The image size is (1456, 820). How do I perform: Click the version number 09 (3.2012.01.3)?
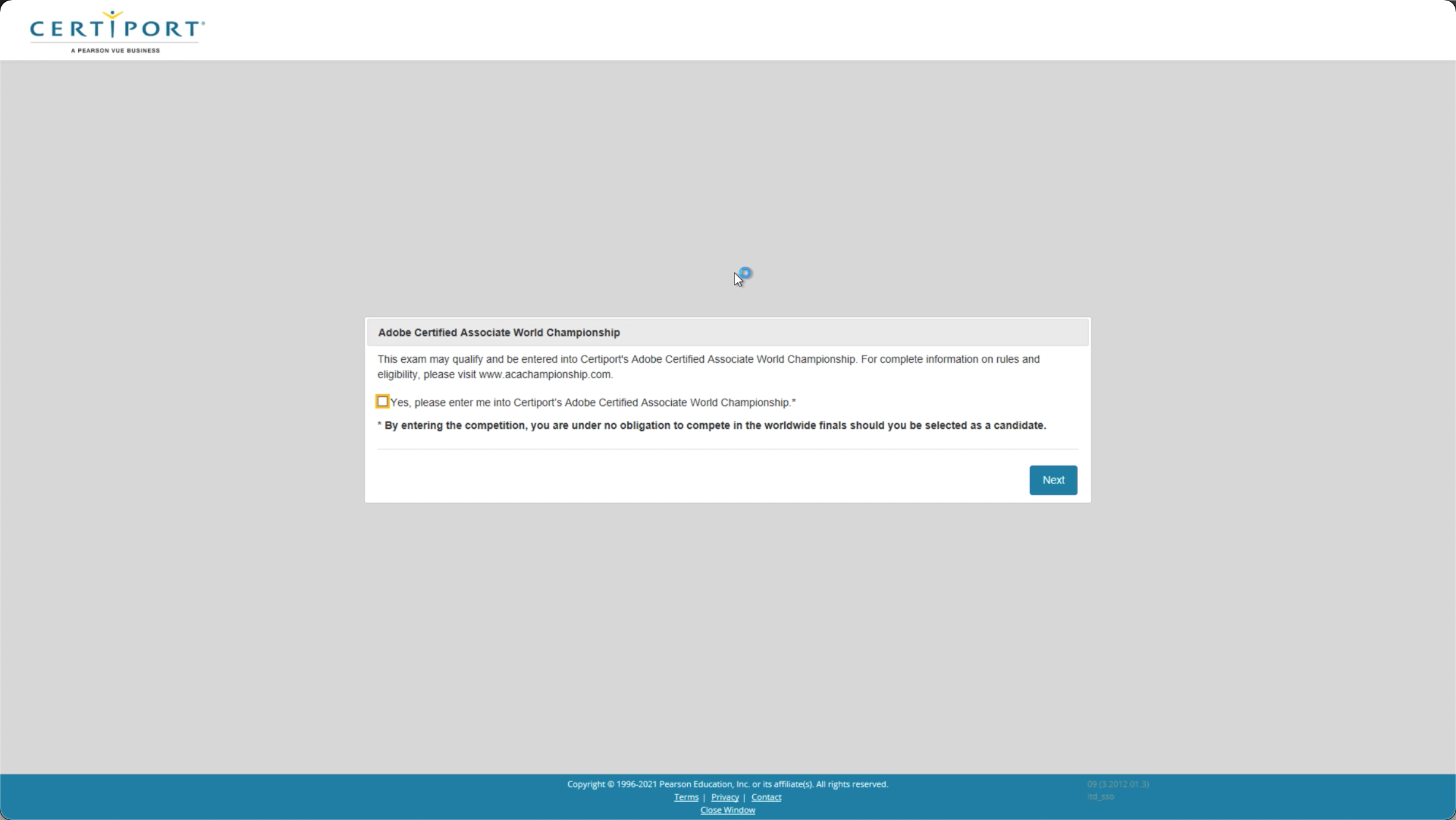pos(1117,784)
